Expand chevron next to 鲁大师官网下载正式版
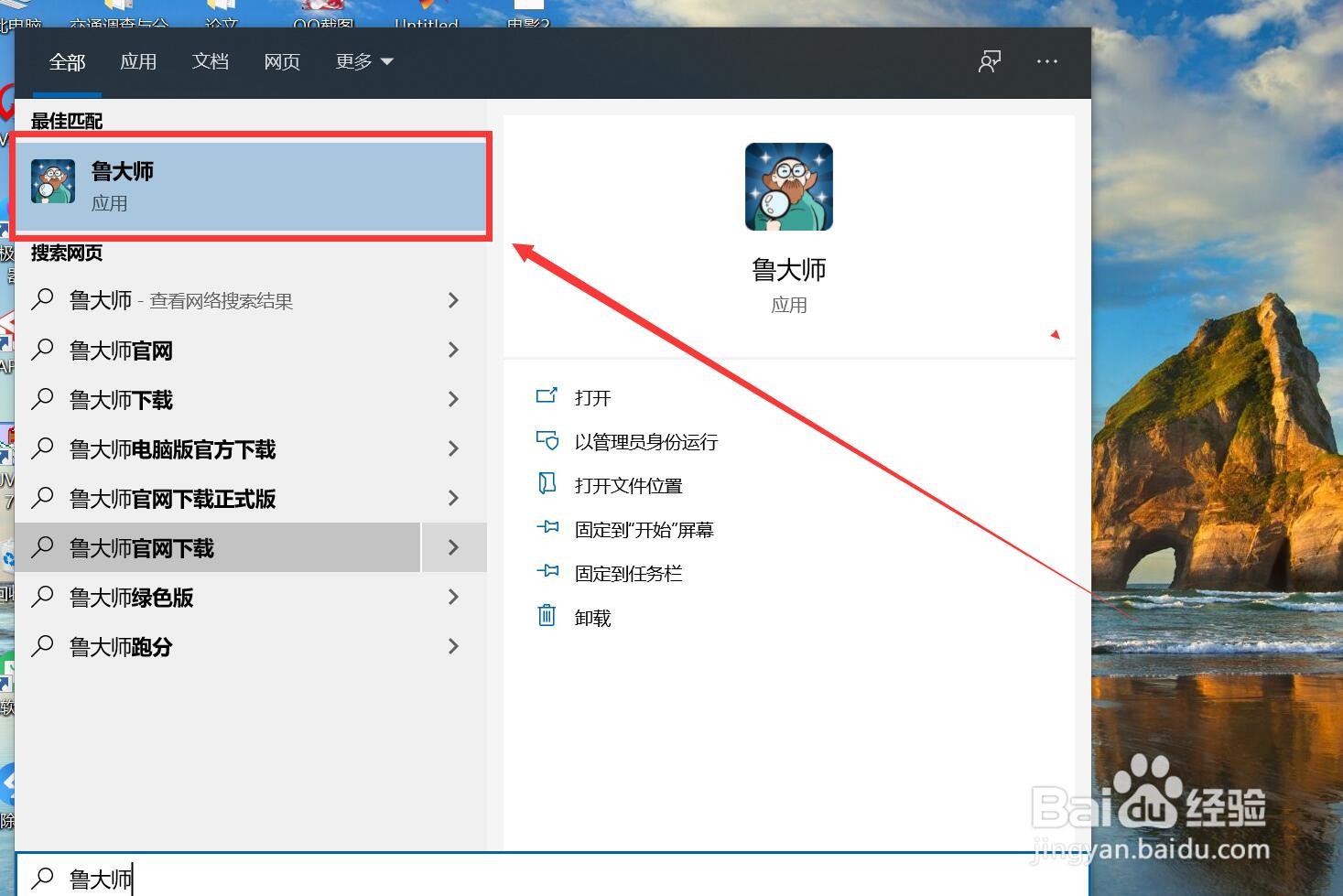Image resolution: width=1343 pixels, height=896 pixels. pos(453,498)
